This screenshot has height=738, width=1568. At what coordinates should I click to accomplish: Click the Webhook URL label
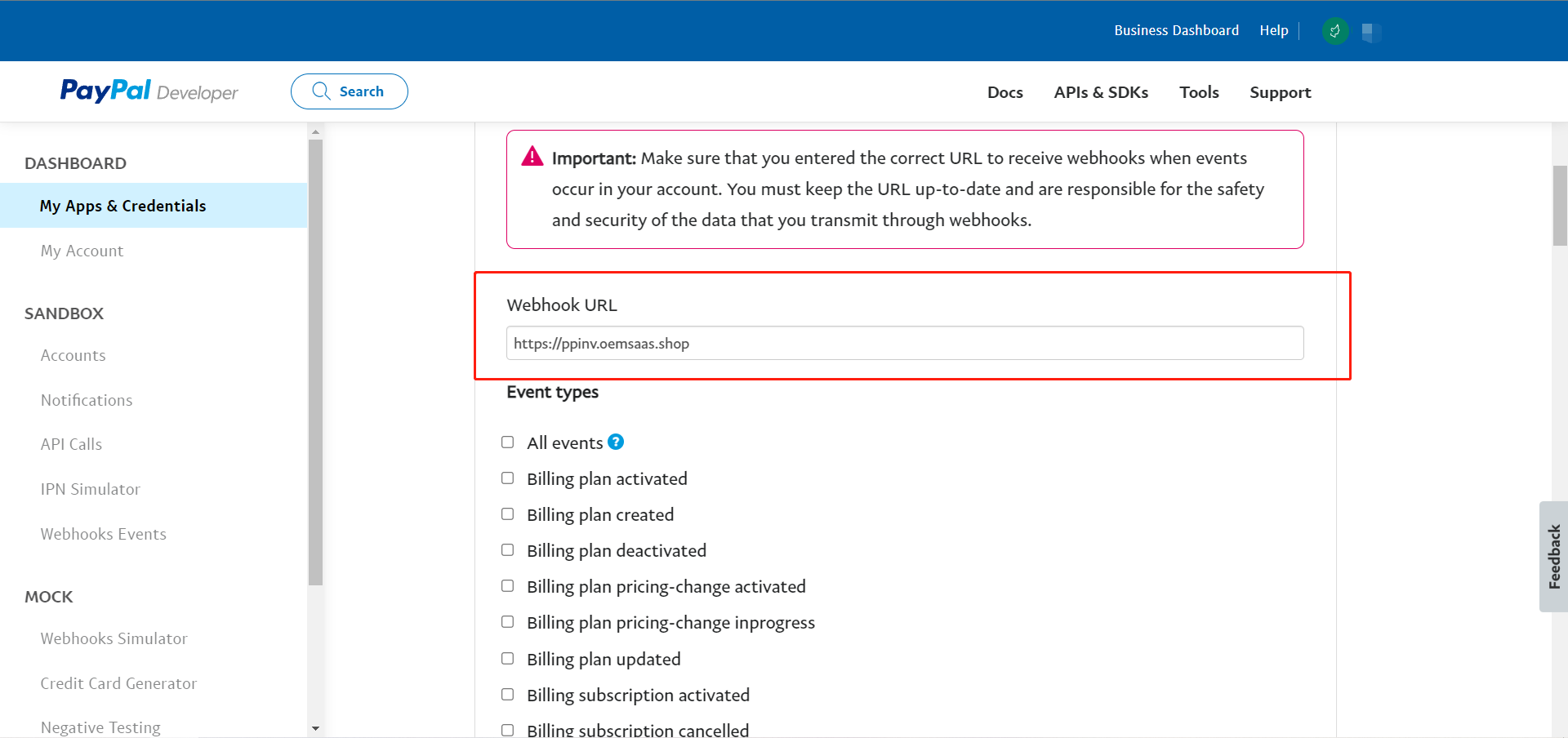tap(562, 305)
